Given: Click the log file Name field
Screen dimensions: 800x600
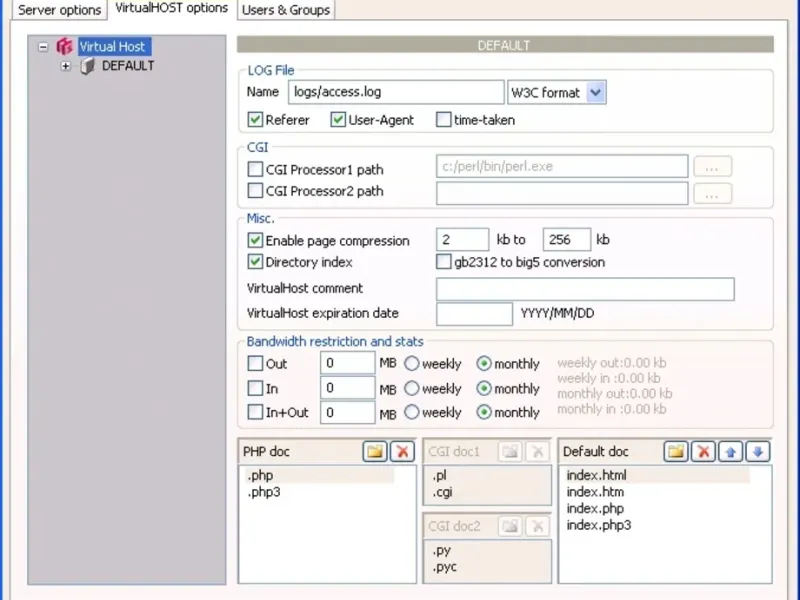Looking at the screenshot, I should [x=396, y=92].
